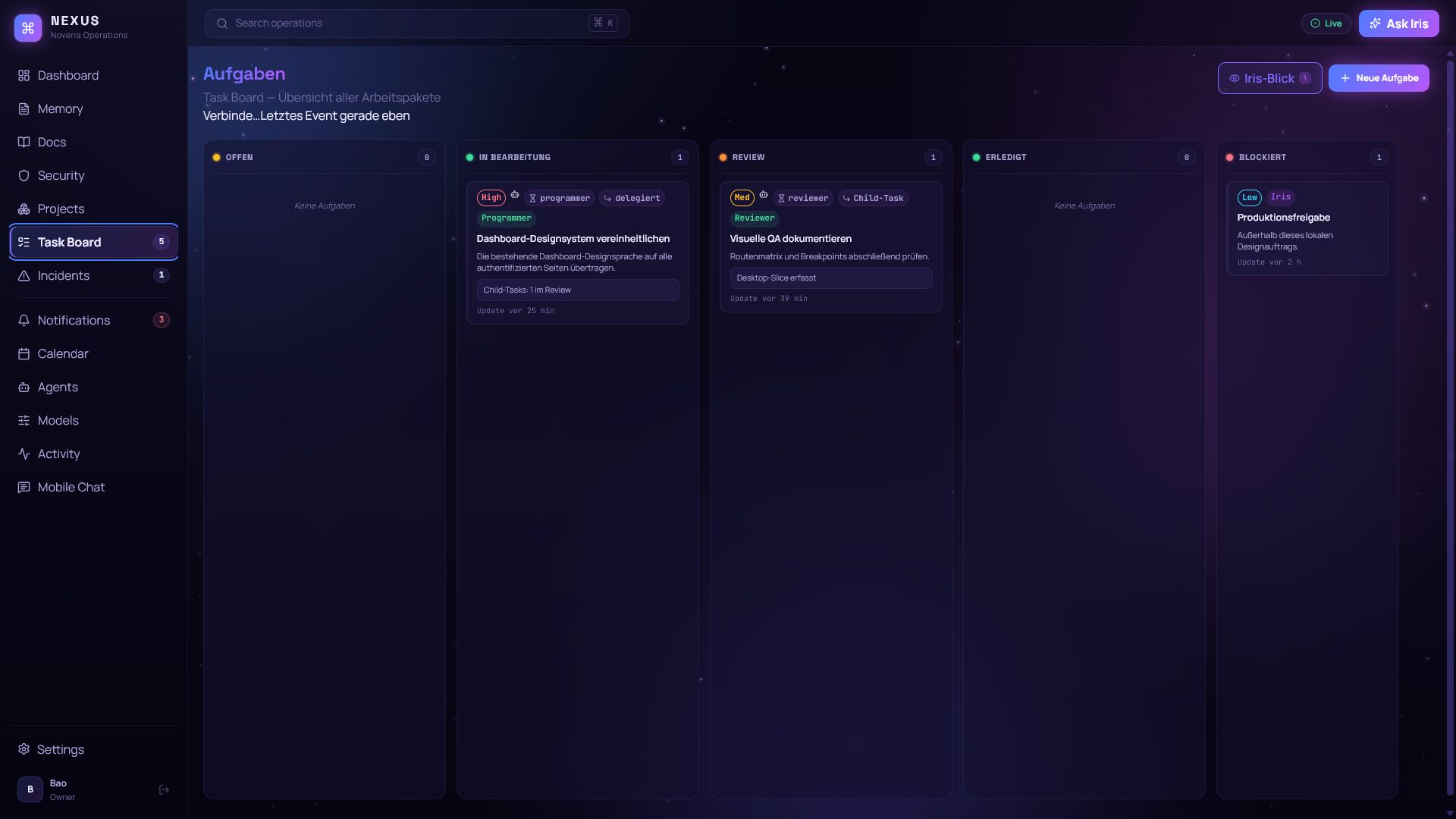1456x819 pixels.
Task: Click the ERLEDIGT column header
Action: (1084, 157)
